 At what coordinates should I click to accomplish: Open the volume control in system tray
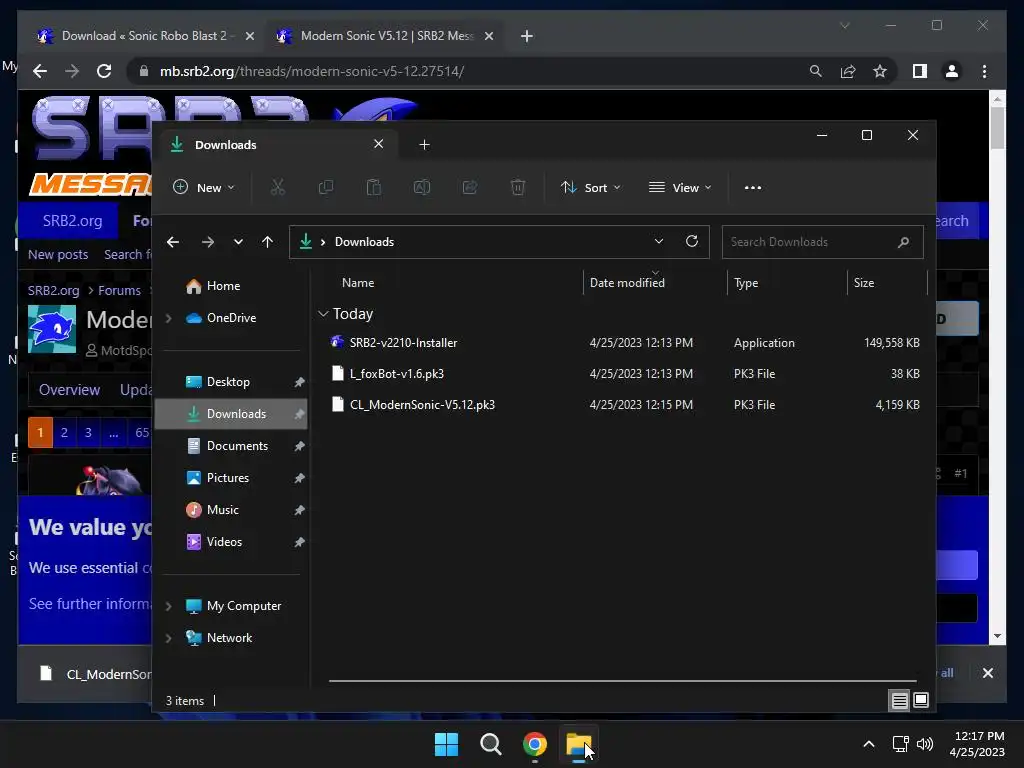(x=925, y=744)
